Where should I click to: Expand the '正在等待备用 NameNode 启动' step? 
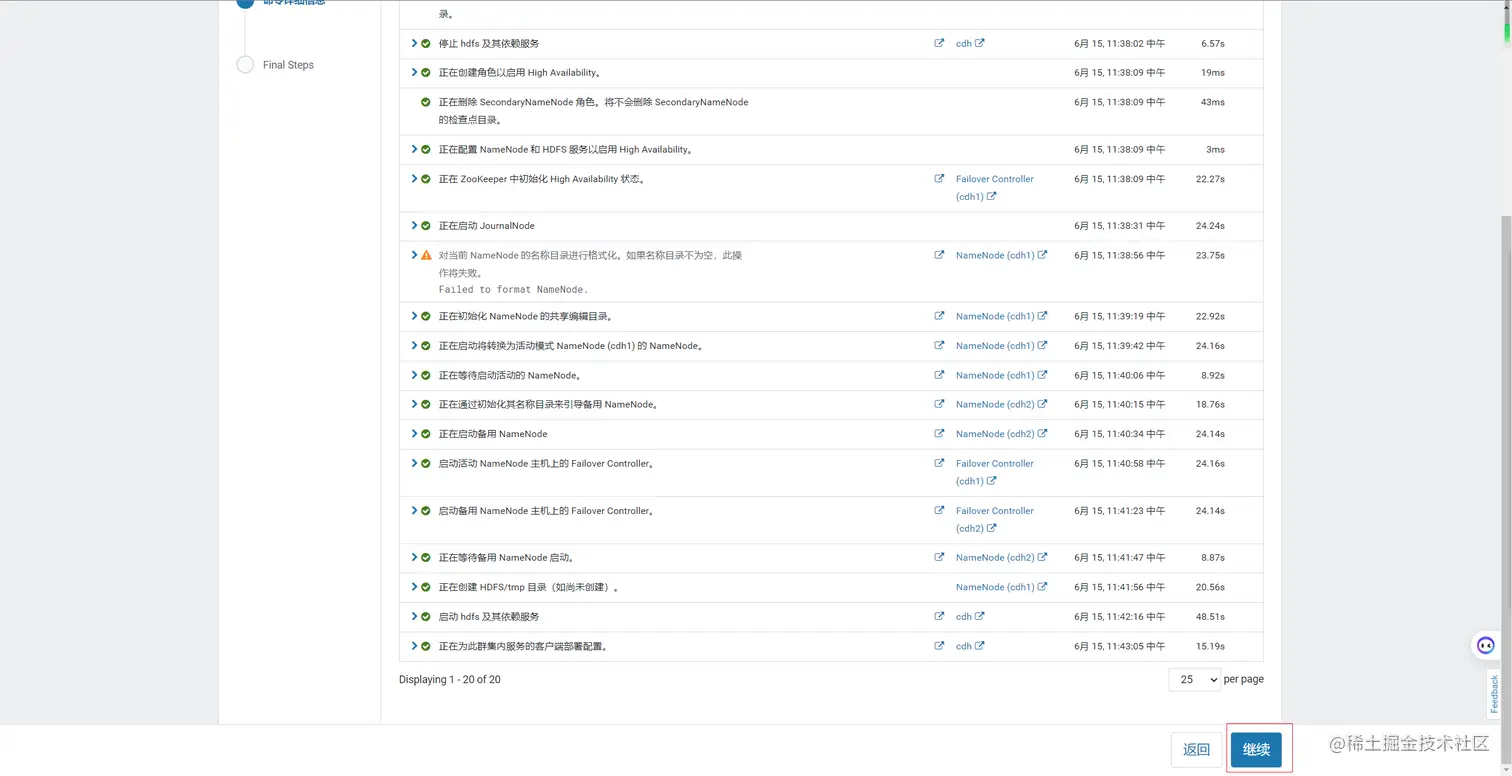point(414,557)
